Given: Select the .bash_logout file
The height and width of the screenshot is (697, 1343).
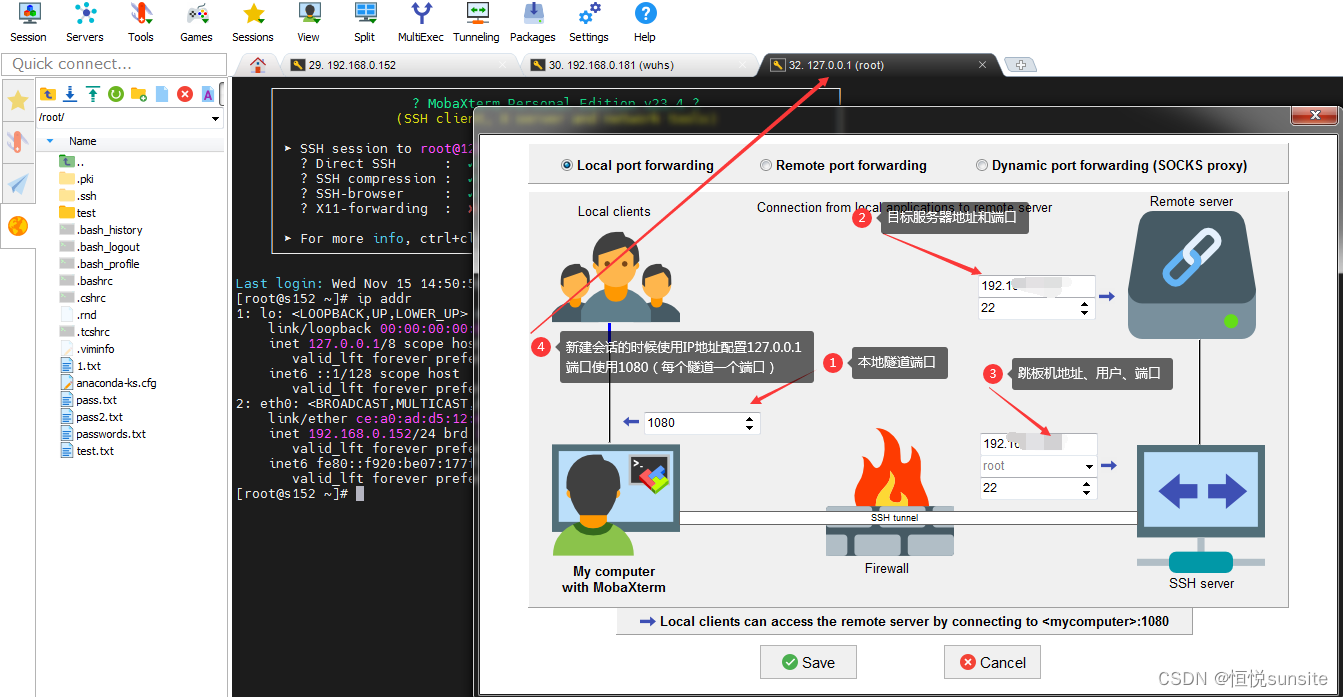Looking at the screenshot, I should coord(100,247).
